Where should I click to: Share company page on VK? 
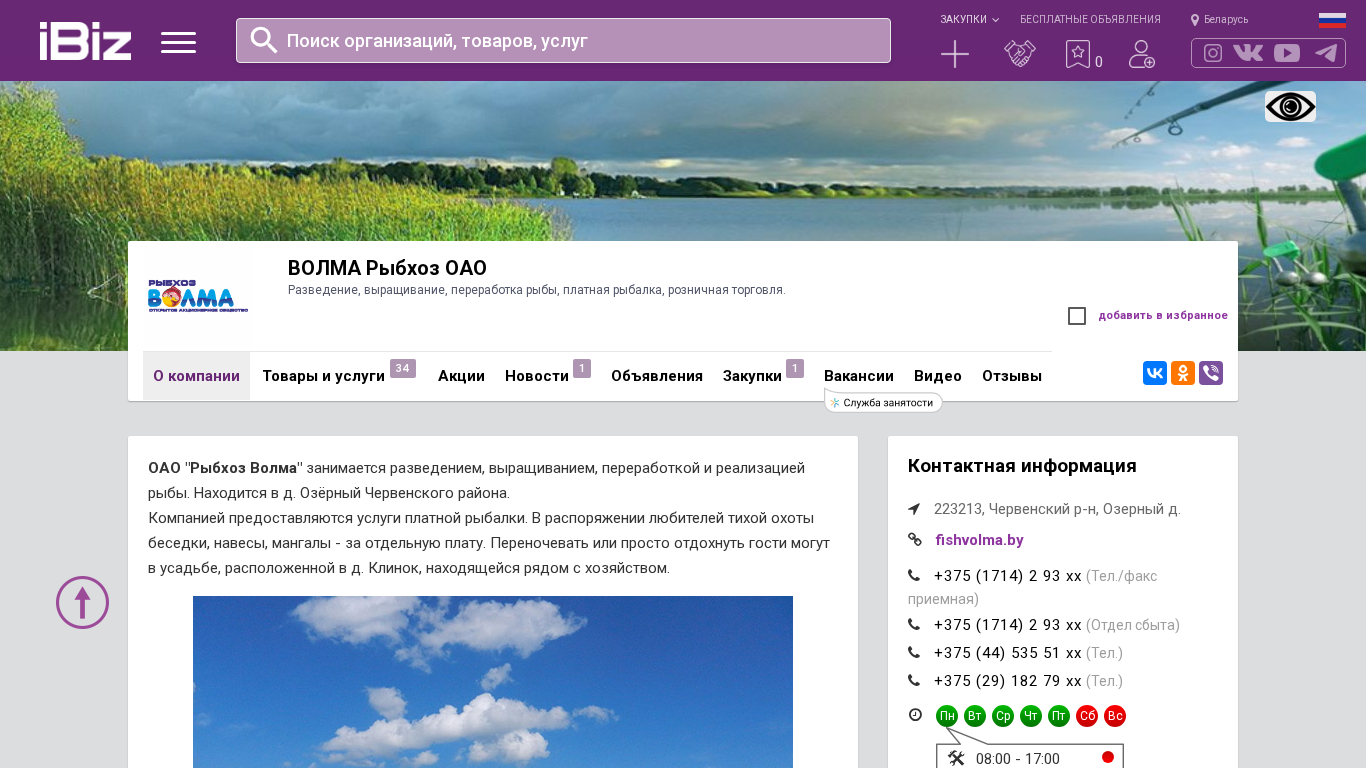point(1155,373)
